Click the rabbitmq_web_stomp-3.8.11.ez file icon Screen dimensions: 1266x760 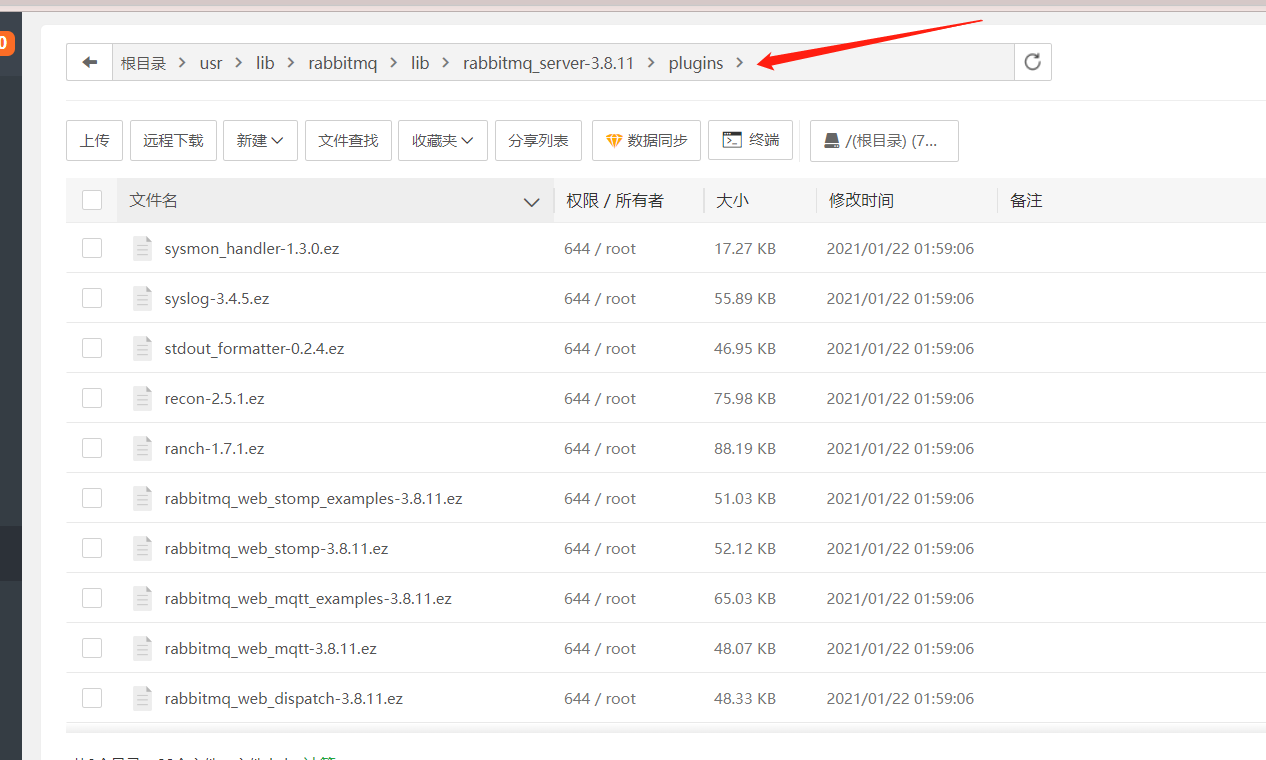[x=143, y=548]
